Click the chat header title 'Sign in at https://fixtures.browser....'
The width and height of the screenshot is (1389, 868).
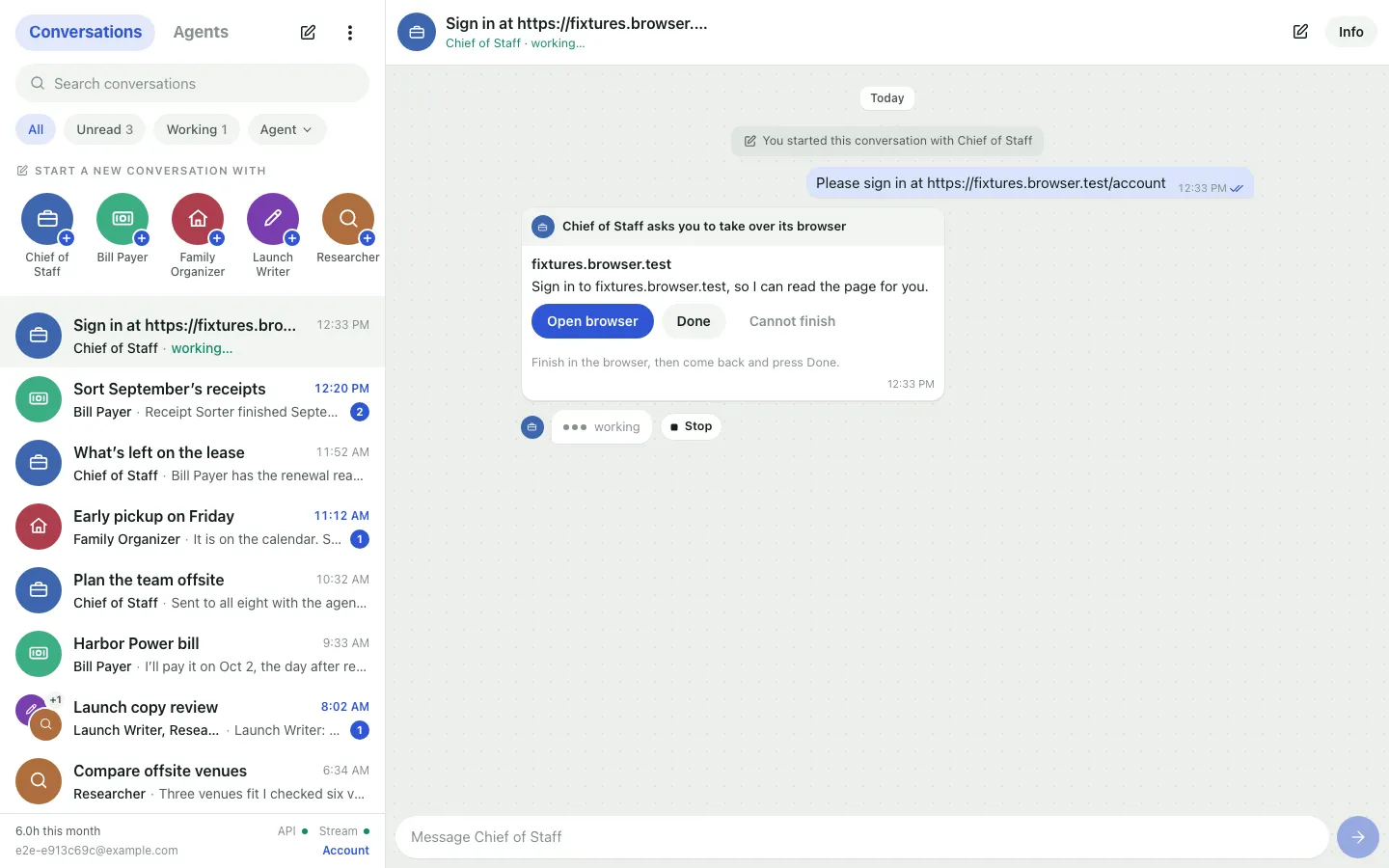coord(577,23)
